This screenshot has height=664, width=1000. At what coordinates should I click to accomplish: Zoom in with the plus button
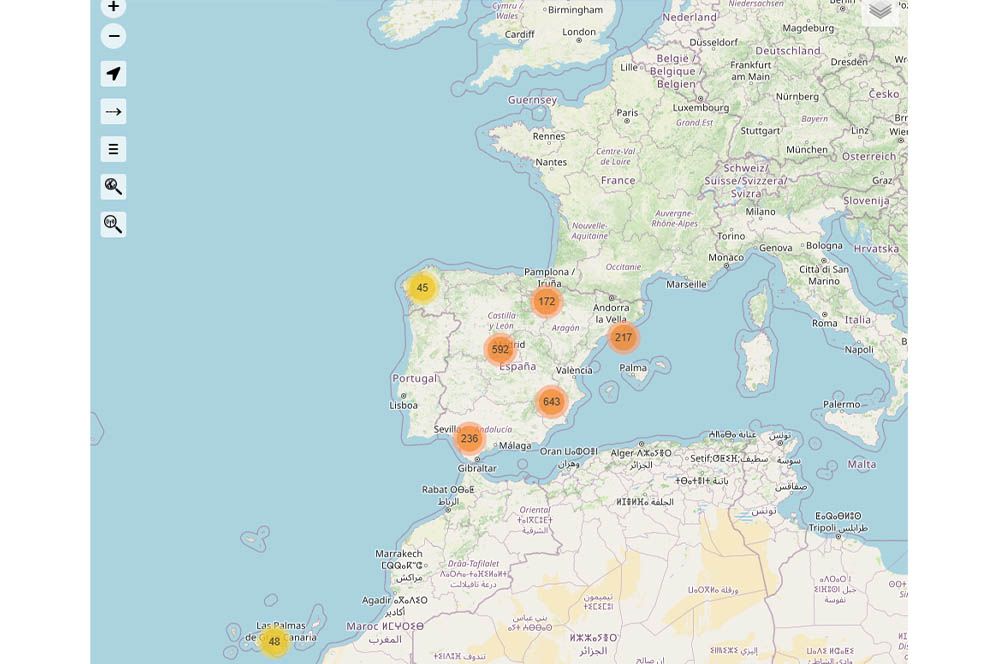coord(114,6)
